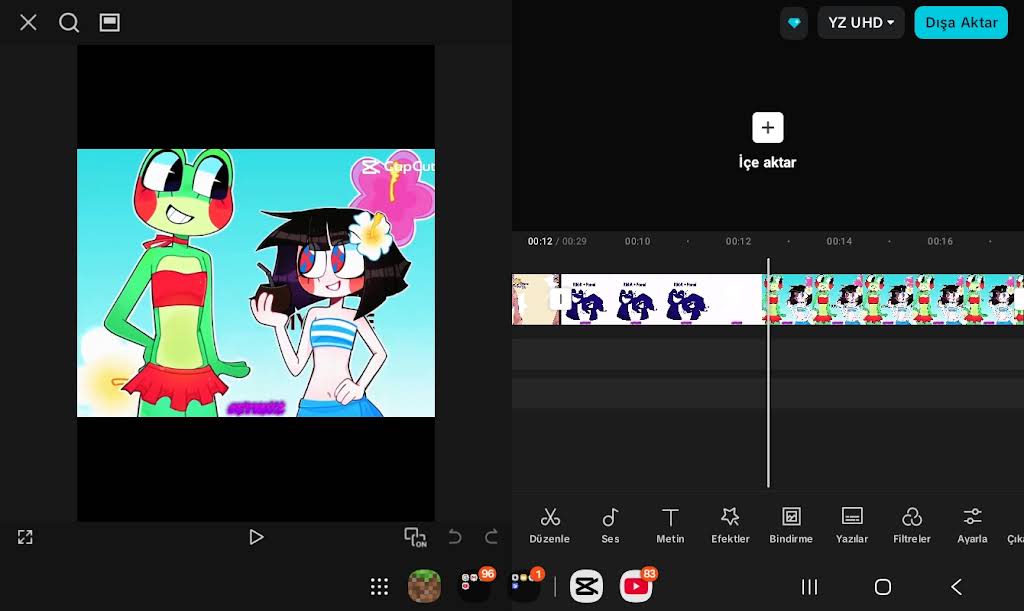Screen dimensions: 1024x611
Task: Click the 00:14 mark on the ruler
Action: pos(839,242)
